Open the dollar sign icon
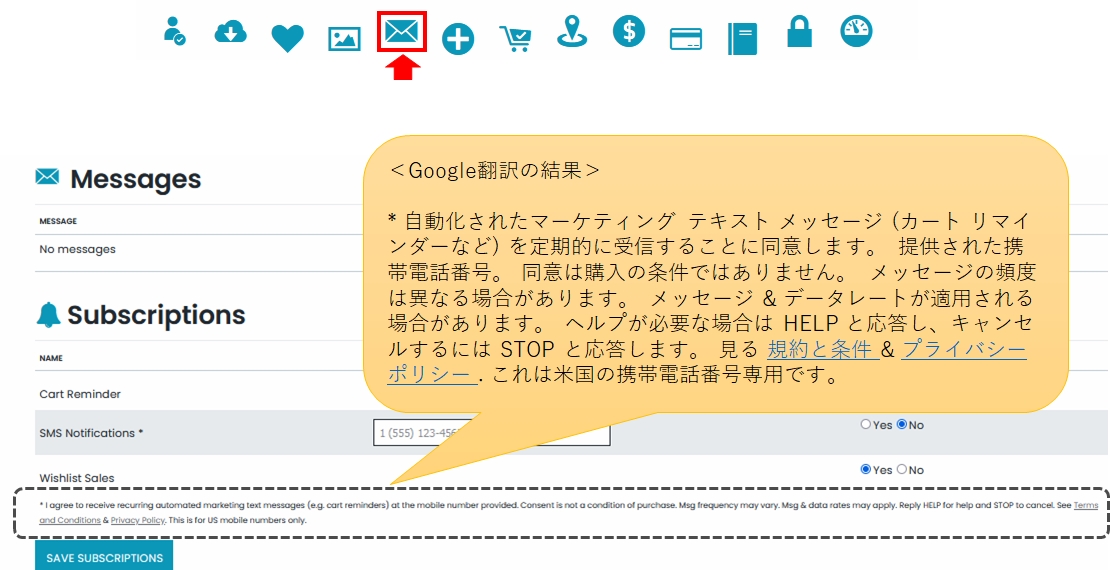Viewport: 1110px width, 570px height. [629, 31]
